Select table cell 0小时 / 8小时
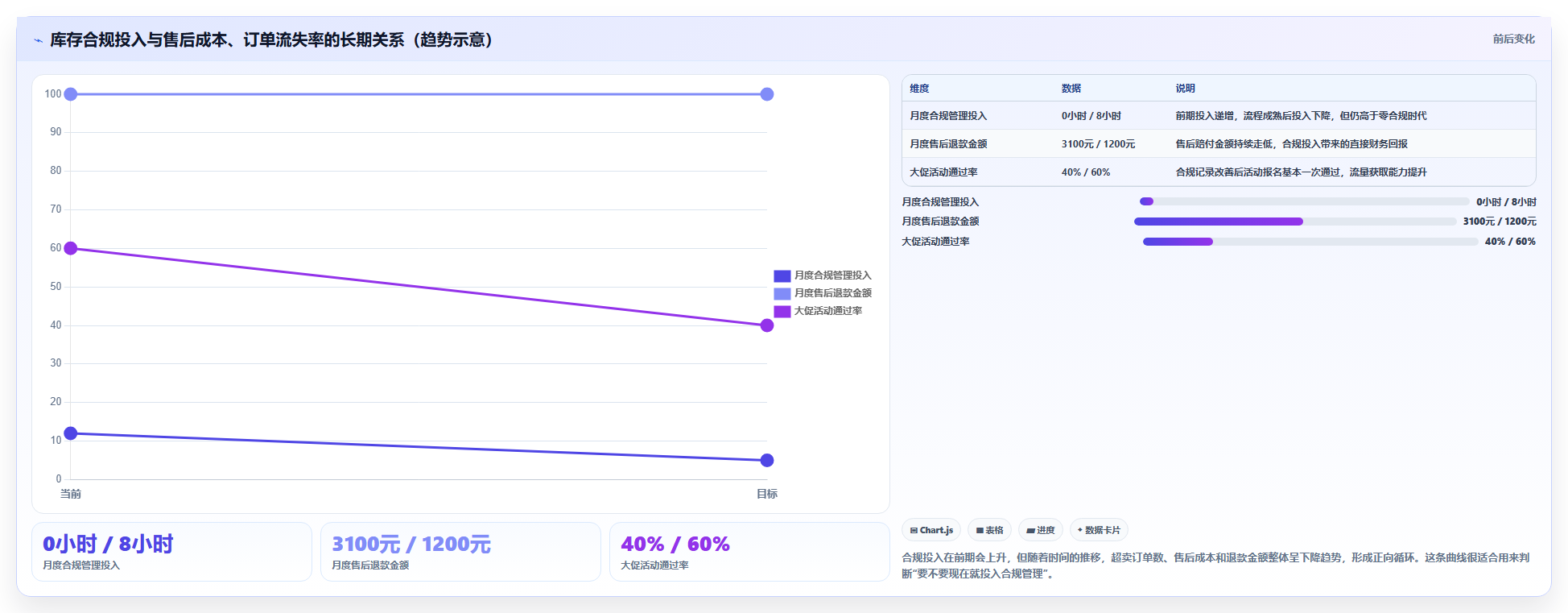This screenshot has width=1568, height=613. tap(1091, 116)
